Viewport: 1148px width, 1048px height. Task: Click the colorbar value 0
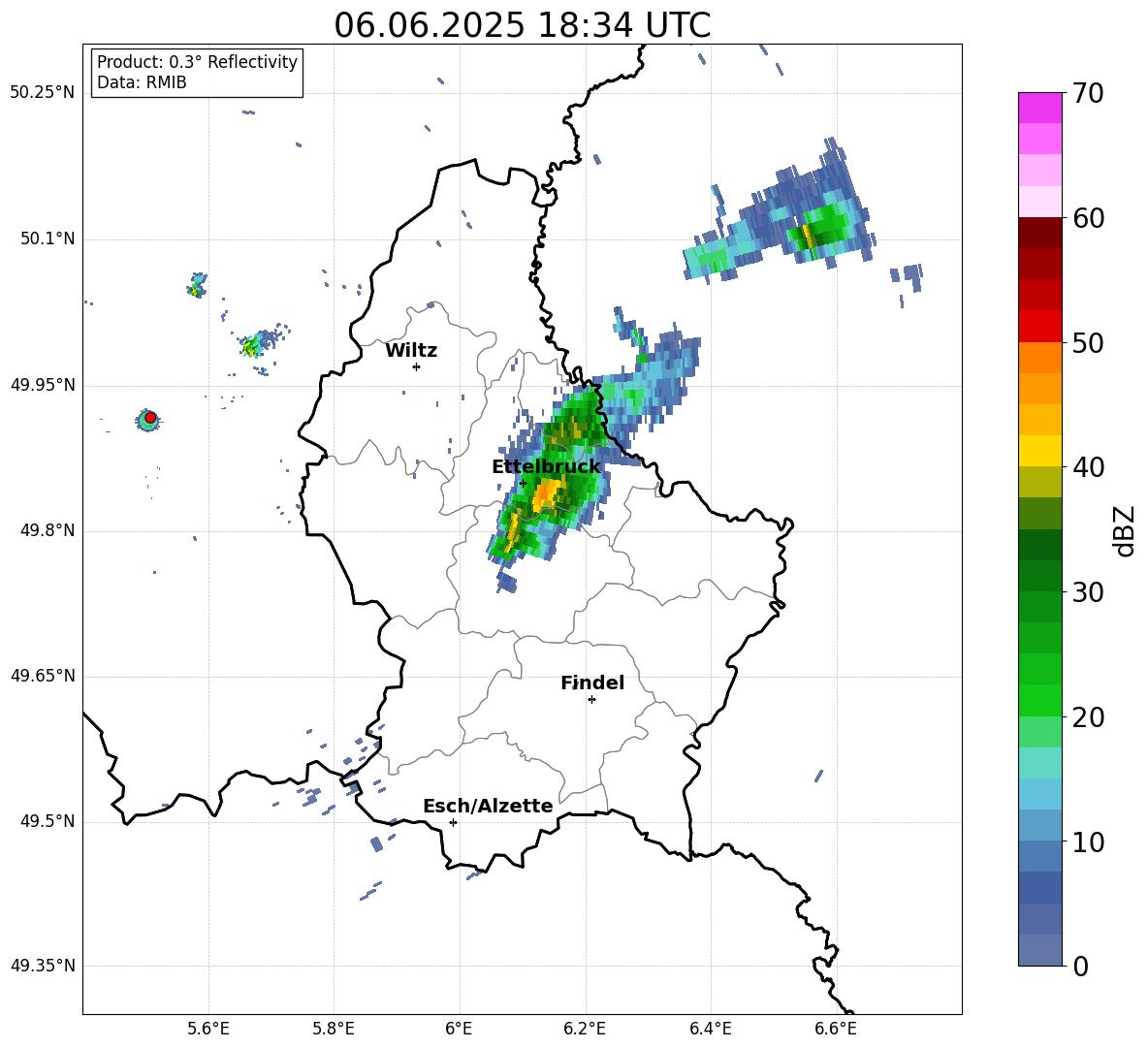coord(1080,966)
